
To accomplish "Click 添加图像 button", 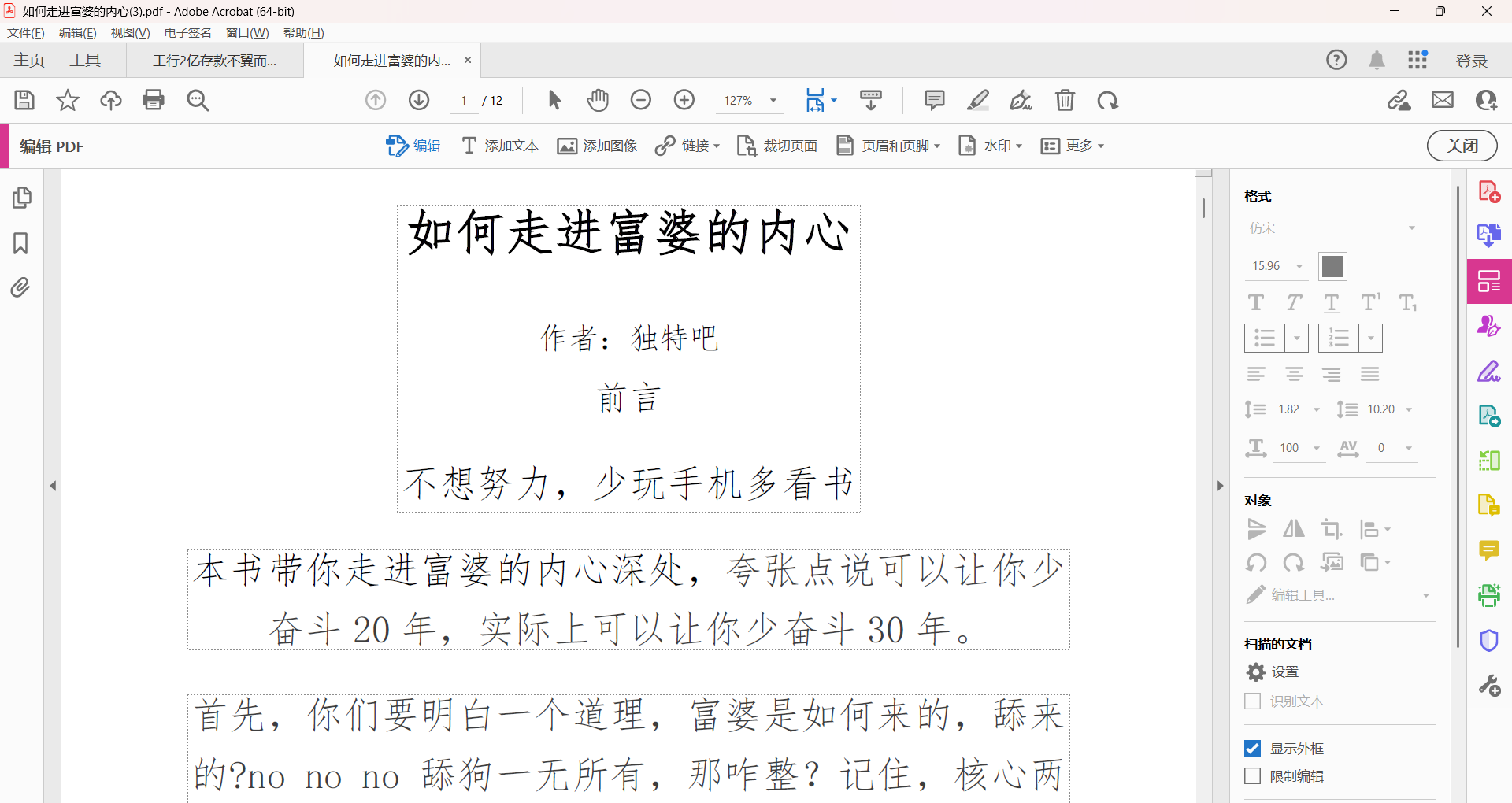I will pyautogui.click(x=597, y=146).
